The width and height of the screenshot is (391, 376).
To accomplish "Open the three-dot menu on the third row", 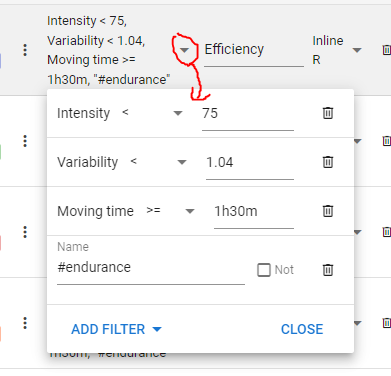I will point(25,232).
